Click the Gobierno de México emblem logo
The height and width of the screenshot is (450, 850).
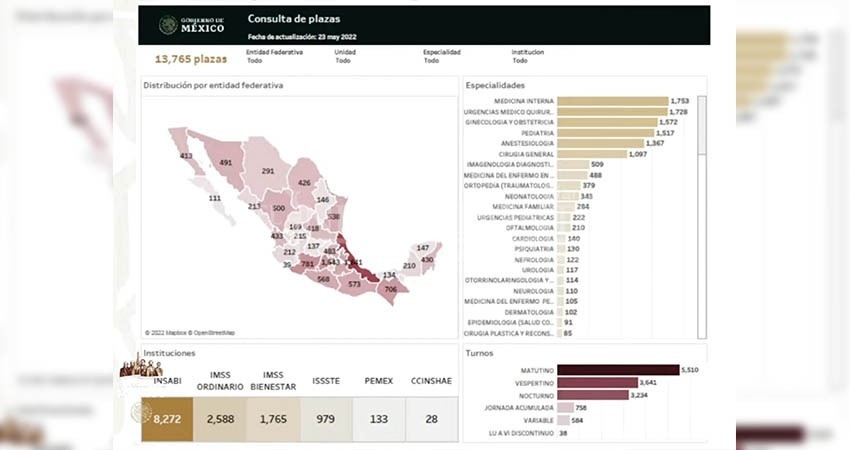[167, 25]
